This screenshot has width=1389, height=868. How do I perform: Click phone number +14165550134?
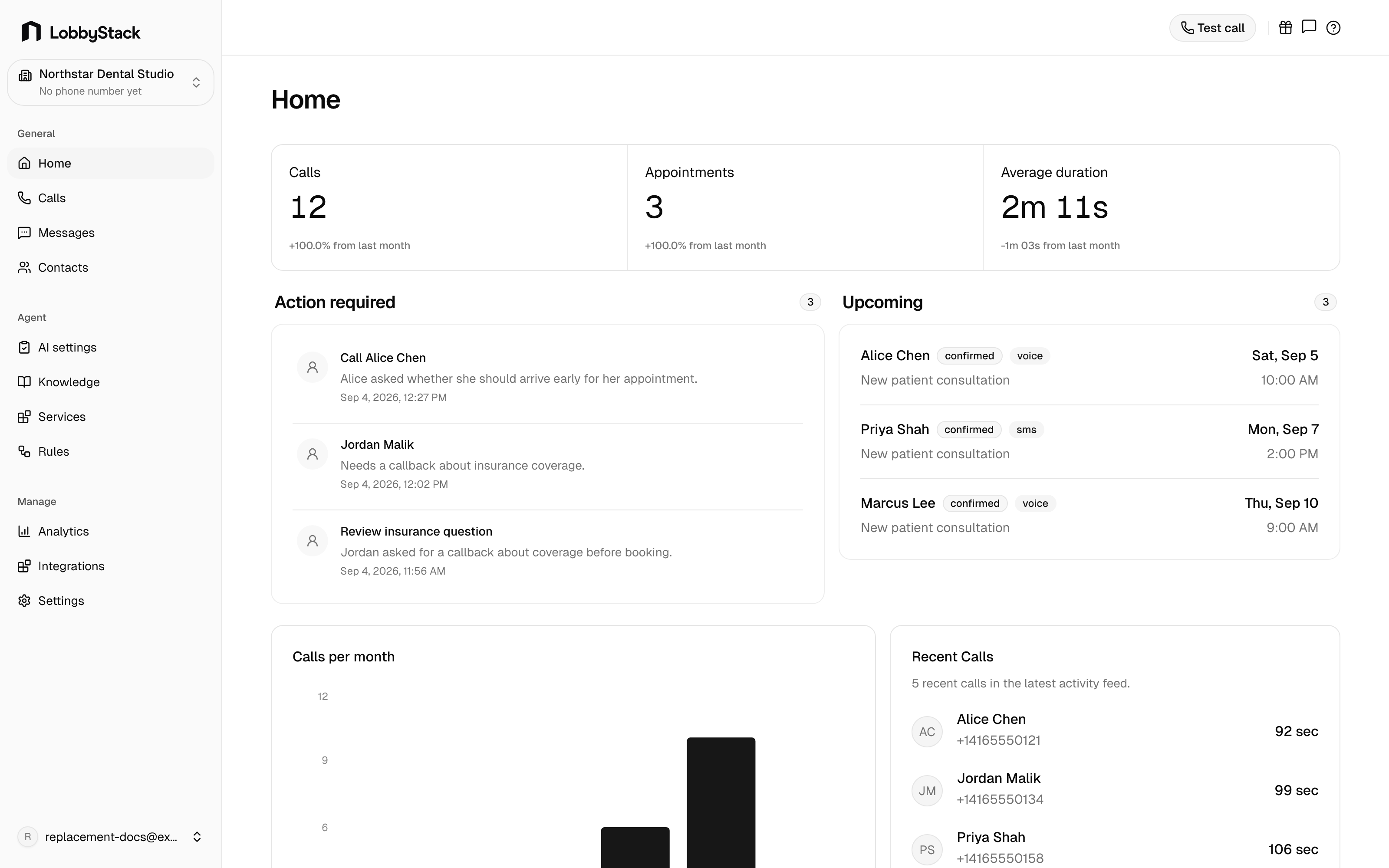click(x=1000, y=799)
